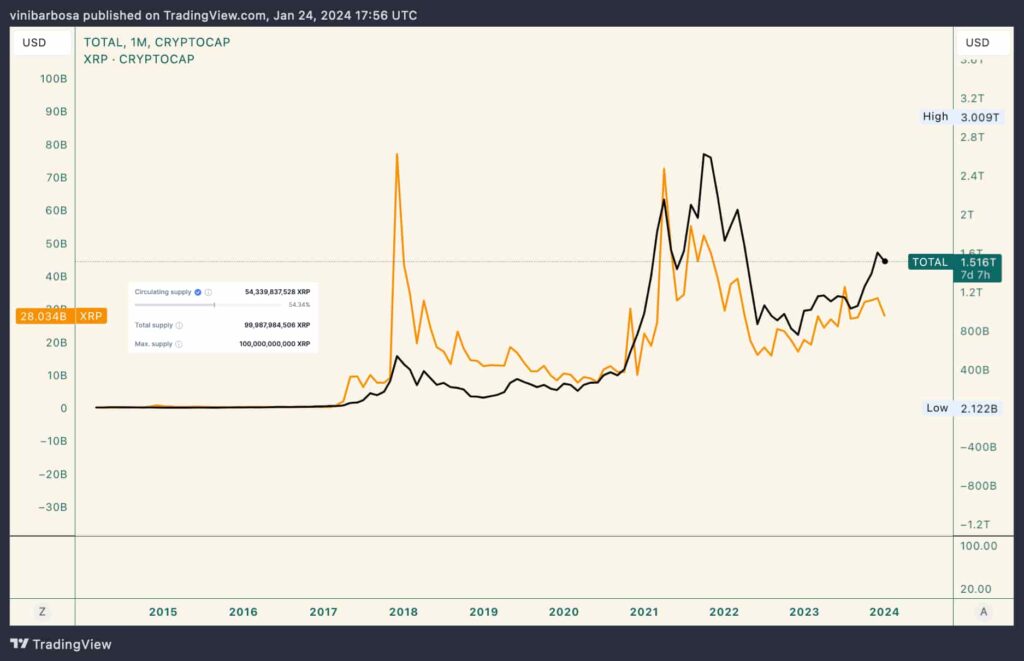Viewport: 1024px width, 661px height.
Task: Click the 2022 time axis label
Action: [724, 612]
